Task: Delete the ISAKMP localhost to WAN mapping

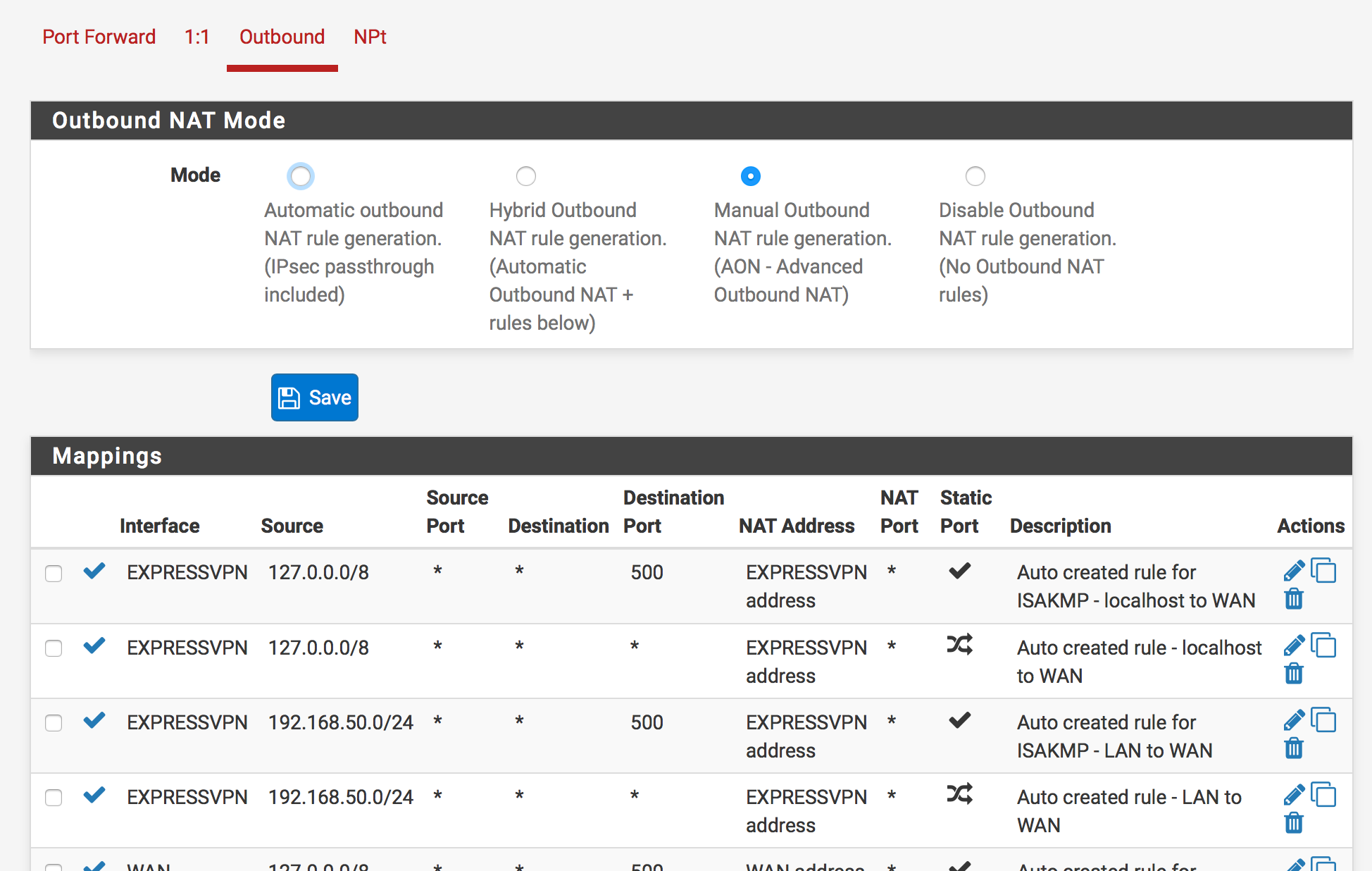Action: coord(1294,600)
